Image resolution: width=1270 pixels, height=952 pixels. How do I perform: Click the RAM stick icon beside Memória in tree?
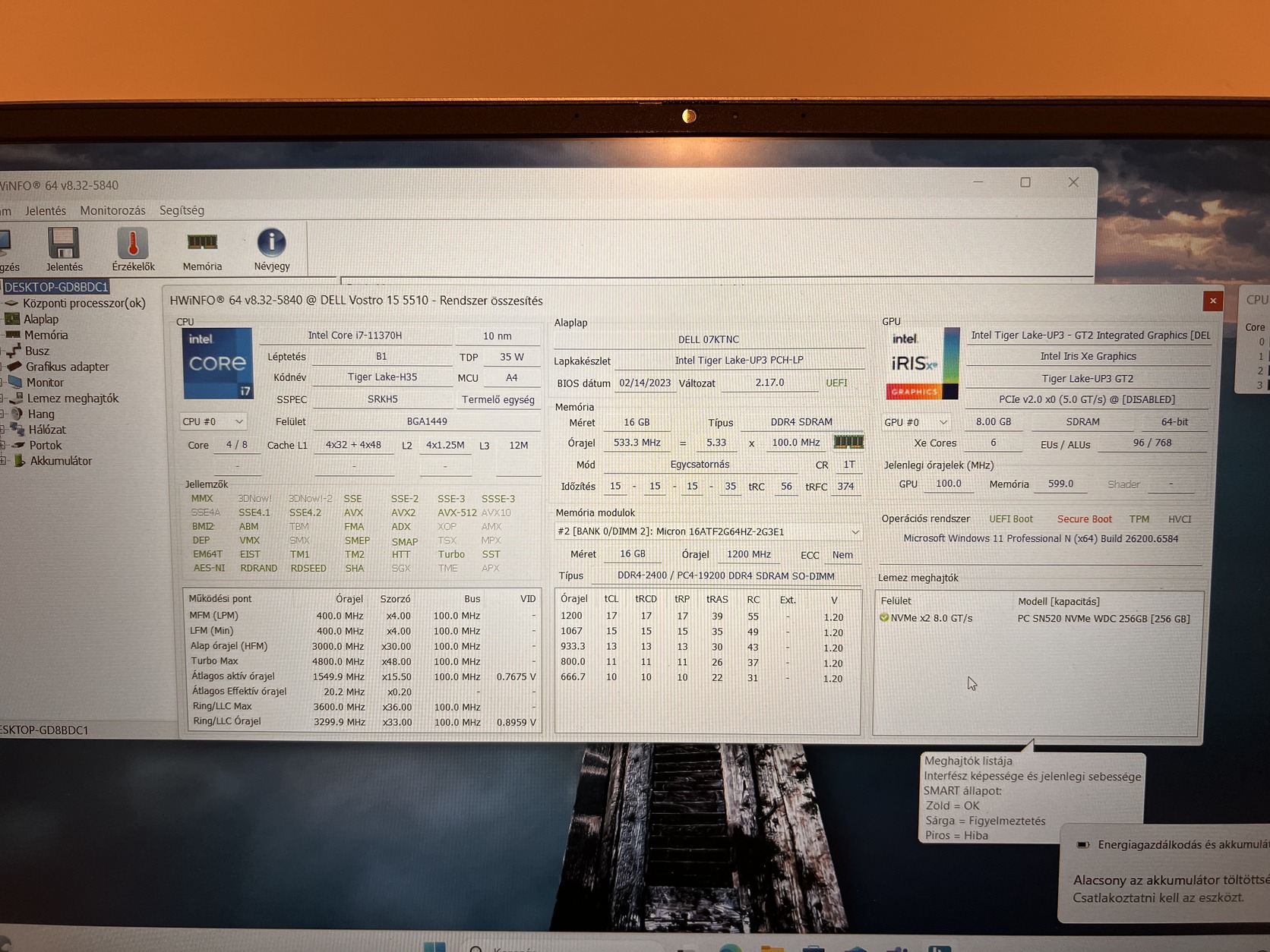pos(13,335)
